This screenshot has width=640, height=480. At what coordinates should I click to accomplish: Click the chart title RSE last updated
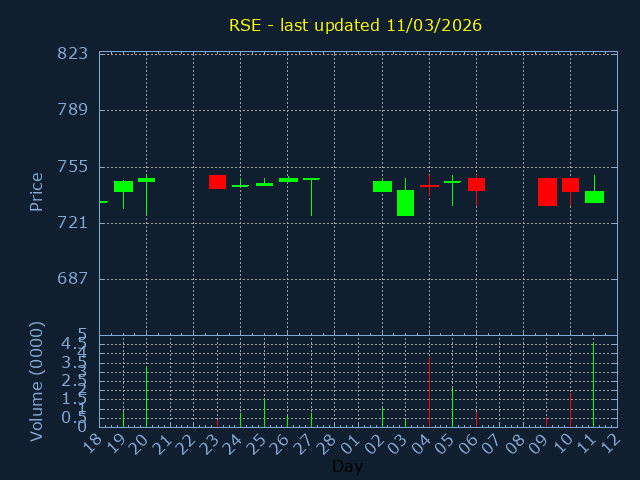(x=355, y=25)
